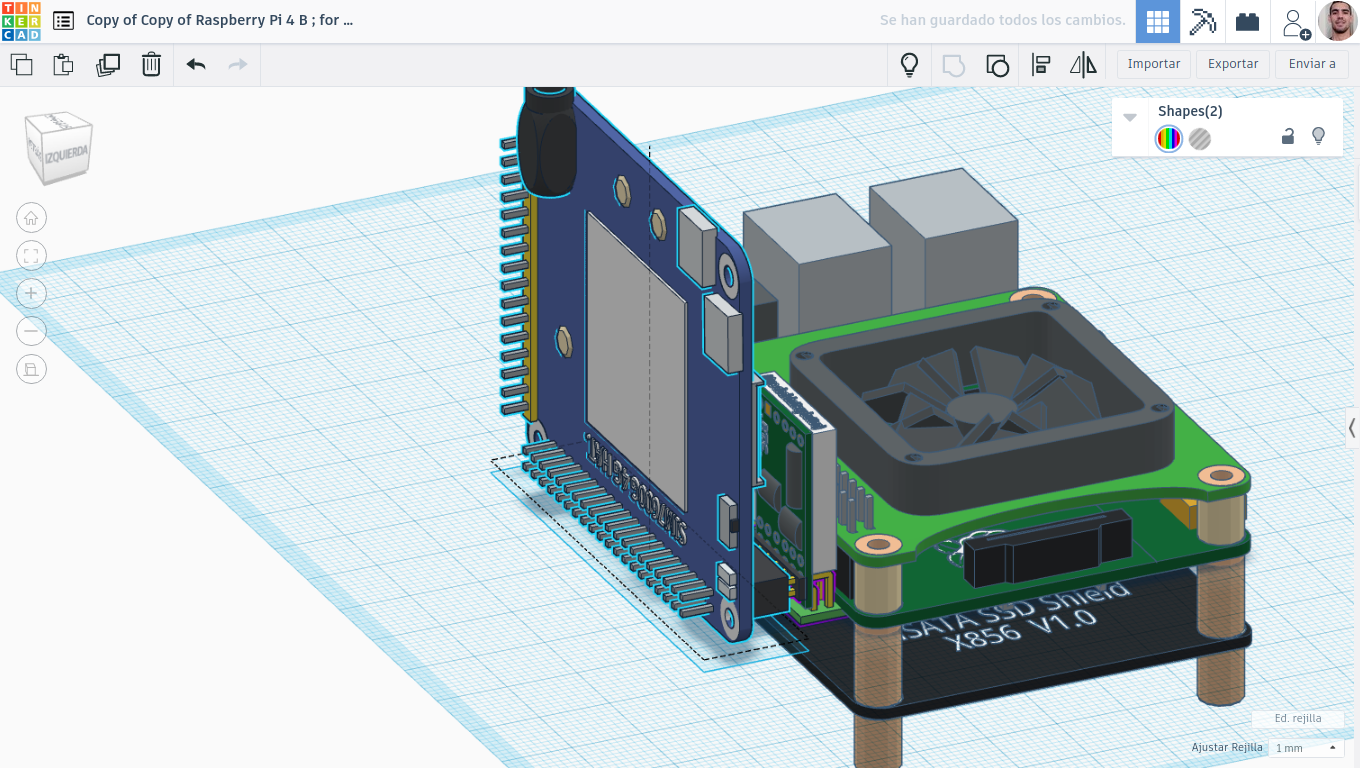The height and width of the screenshot is (768, 1360).
Task: Click the Ed. rejilla button
Action: [x=1298, y=719]
